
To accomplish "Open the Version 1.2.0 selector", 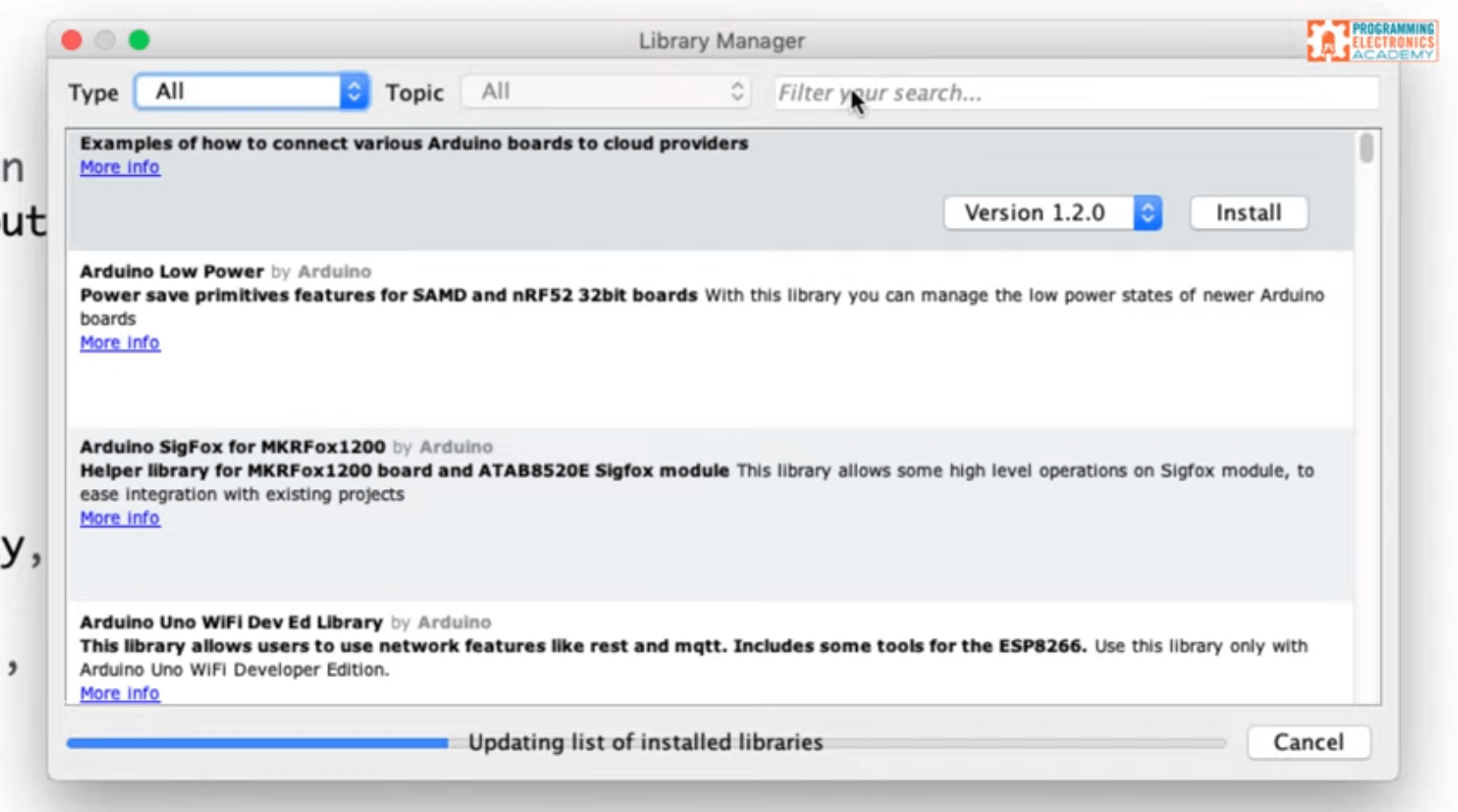I will 1052,213.
